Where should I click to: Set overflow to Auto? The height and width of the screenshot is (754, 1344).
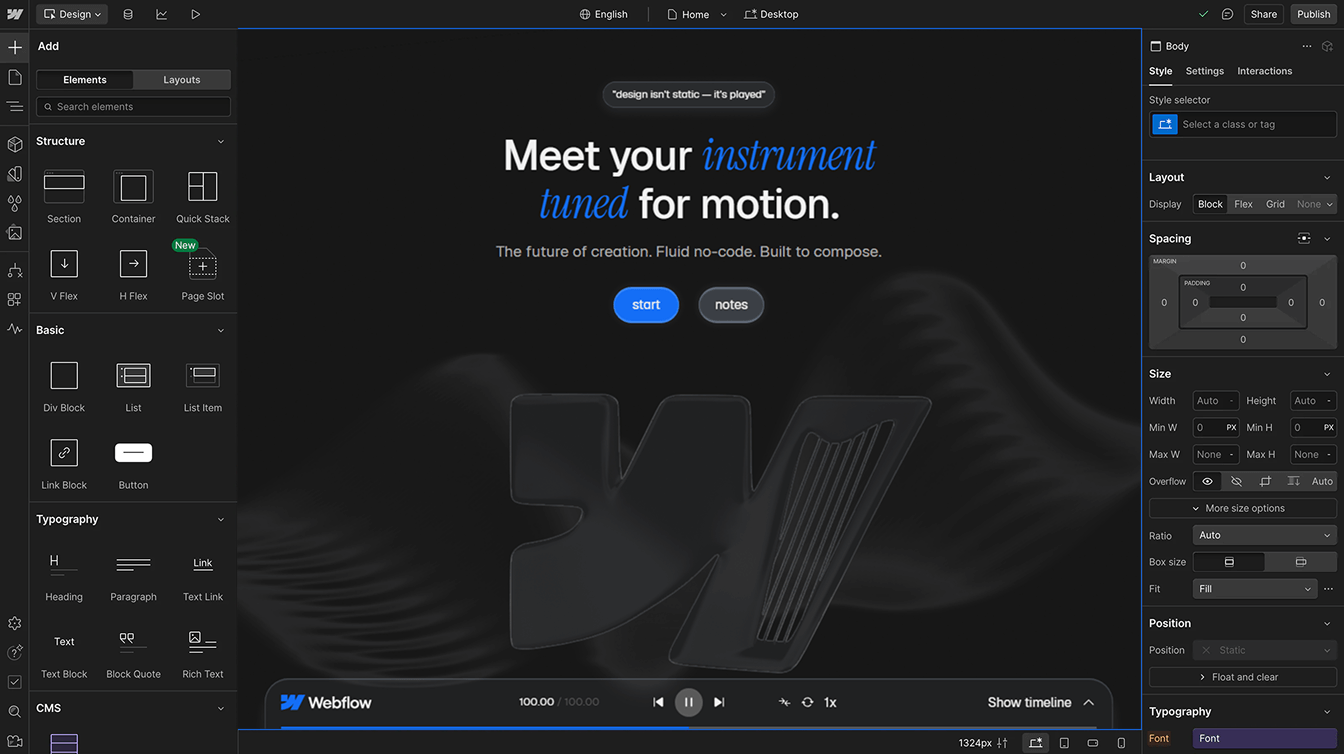1322,481
